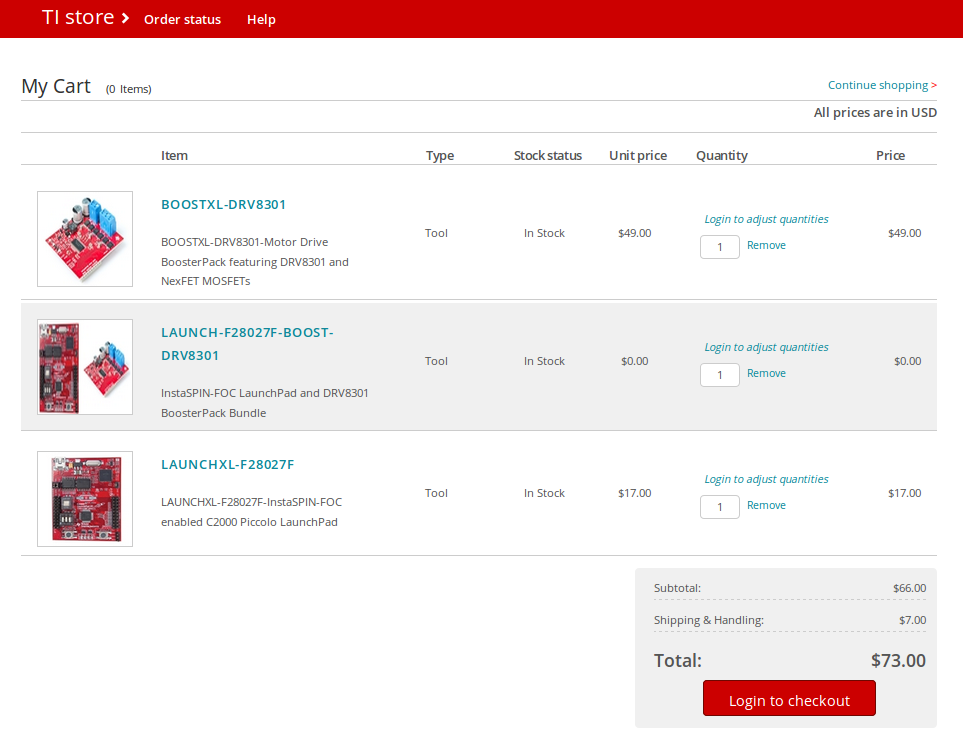Select the $7.00 shipping and handling value

pyautogui.click(x=912, y=620)
